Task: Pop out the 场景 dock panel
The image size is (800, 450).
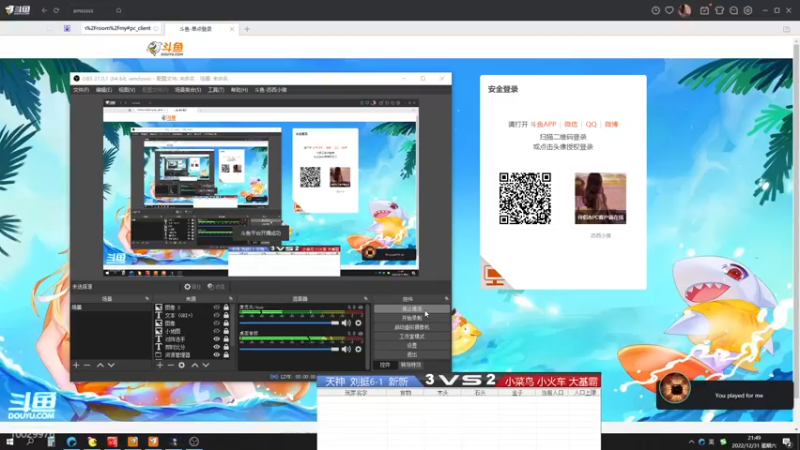Action: point(147,298)
